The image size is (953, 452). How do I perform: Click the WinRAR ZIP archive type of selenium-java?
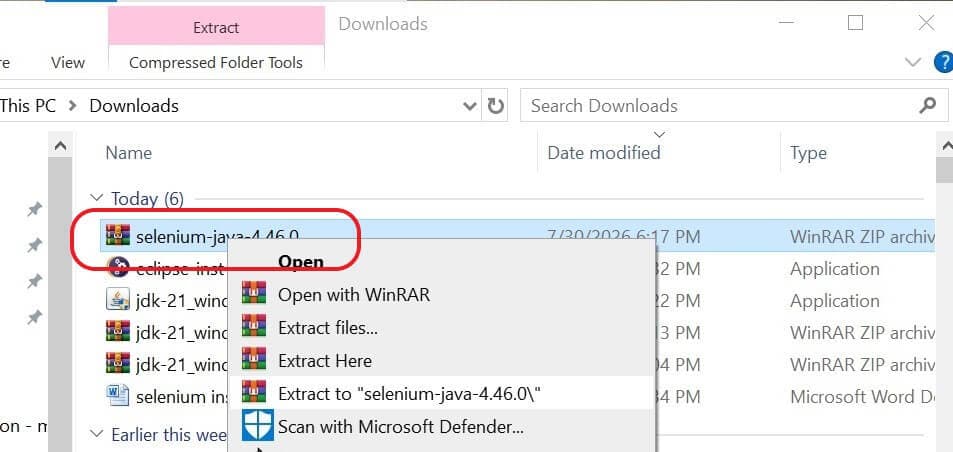[862, 236]
